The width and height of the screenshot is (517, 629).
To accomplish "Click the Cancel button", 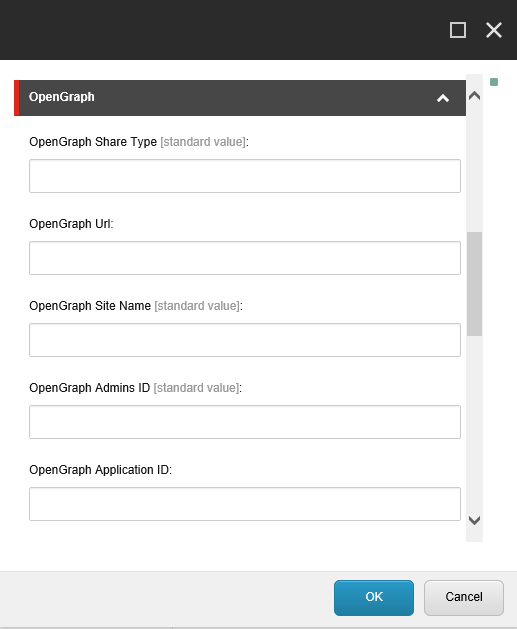I will pos(464,598).
